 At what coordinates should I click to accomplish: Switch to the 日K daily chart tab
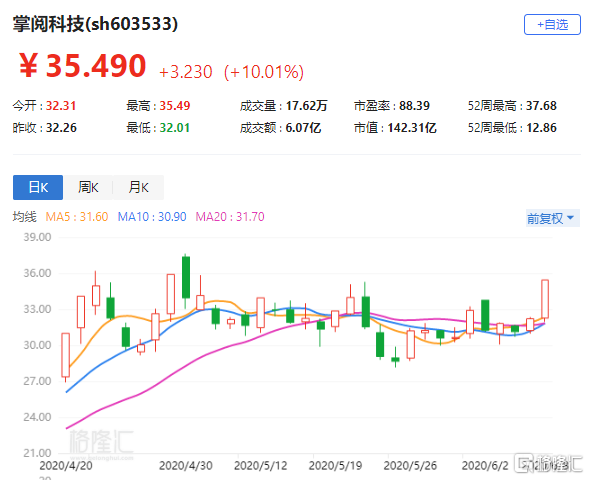pos(38,187)
